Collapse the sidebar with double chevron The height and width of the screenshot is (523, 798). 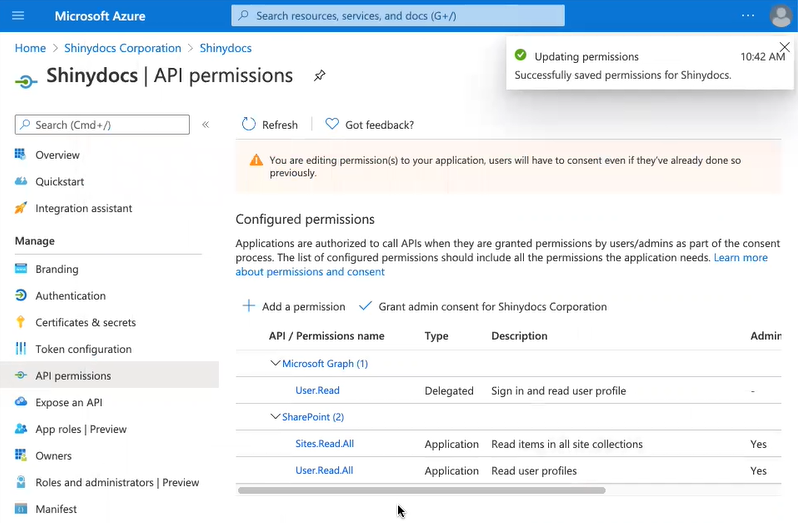[206, 125]
